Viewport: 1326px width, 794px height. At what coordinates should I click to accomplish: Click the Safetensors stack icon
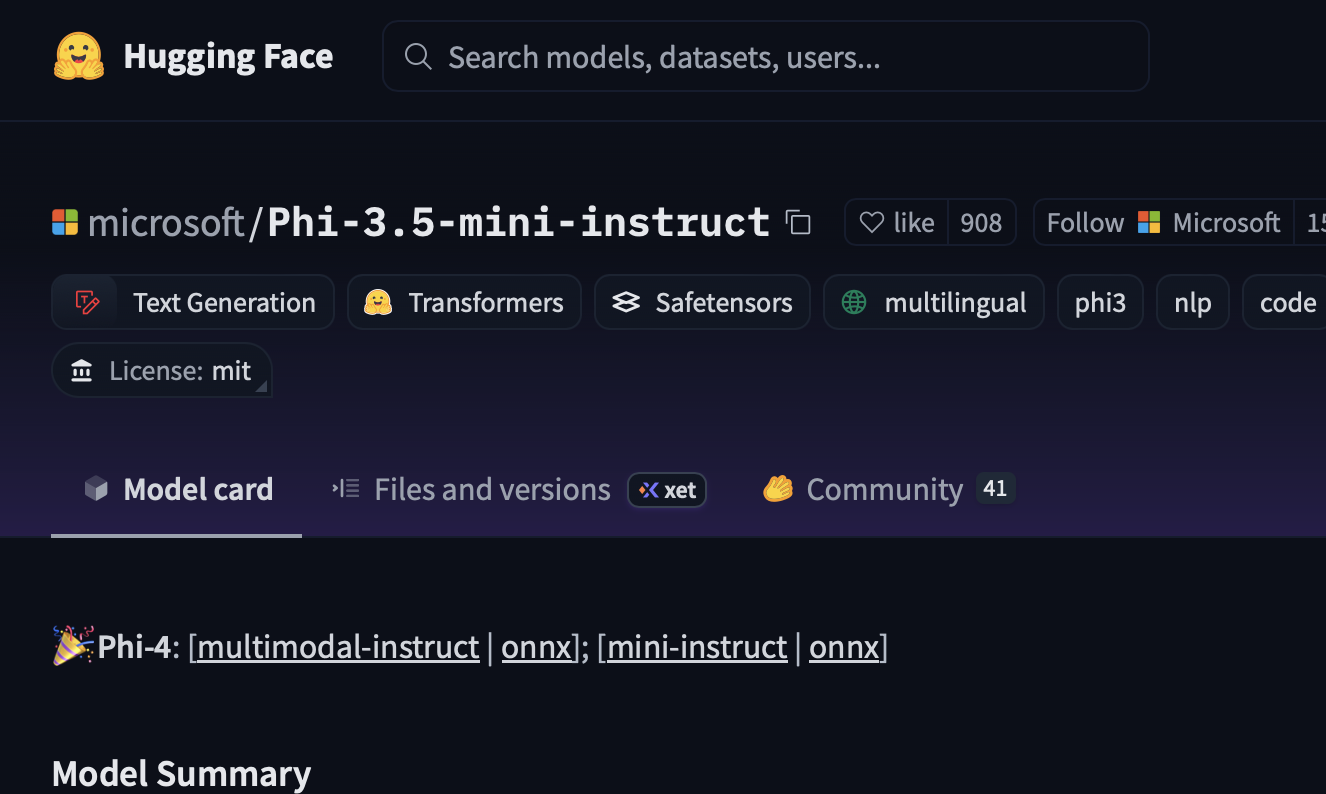point(626,302)
